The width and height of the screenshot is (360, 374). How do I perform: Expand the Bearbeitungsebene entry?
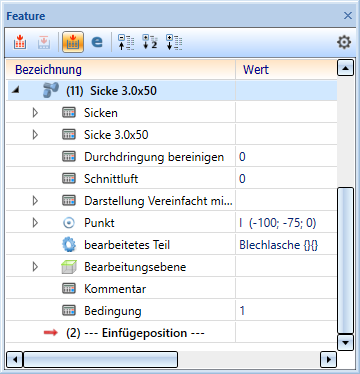click(x=35, y=267)
